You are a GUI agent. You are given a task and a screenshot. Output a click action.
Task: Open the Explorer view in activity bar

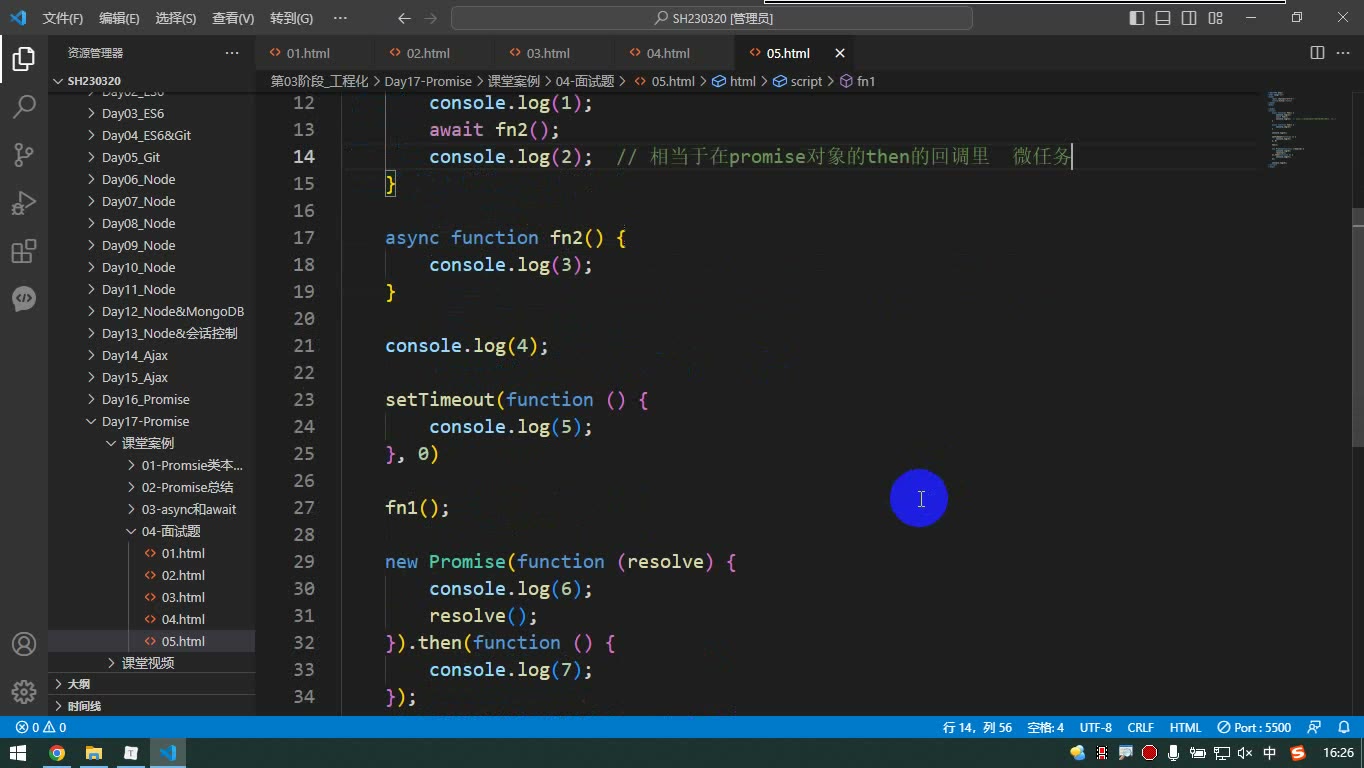(24, 58)
